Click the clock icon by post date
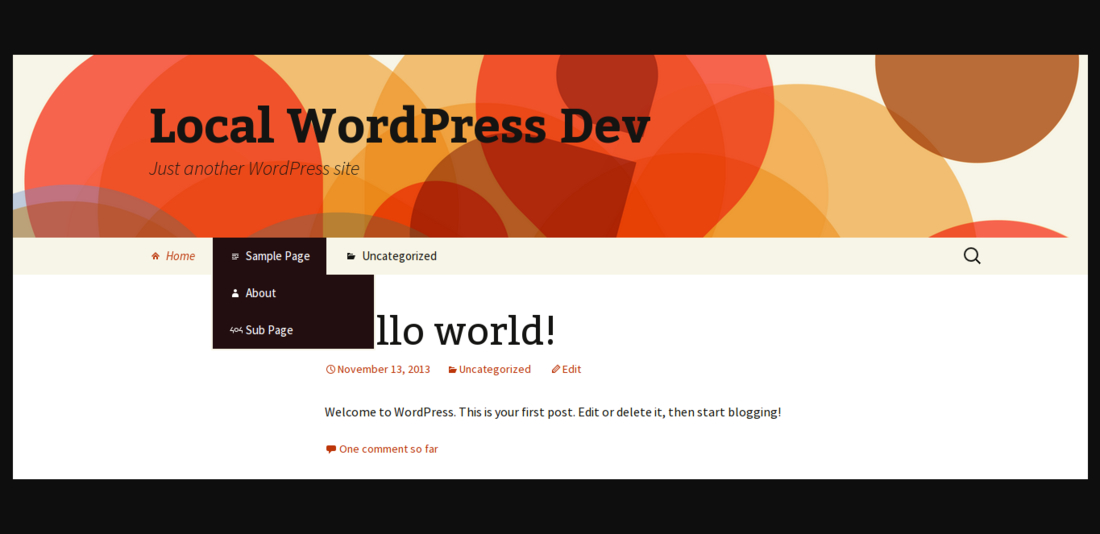 tap(330, 370)
